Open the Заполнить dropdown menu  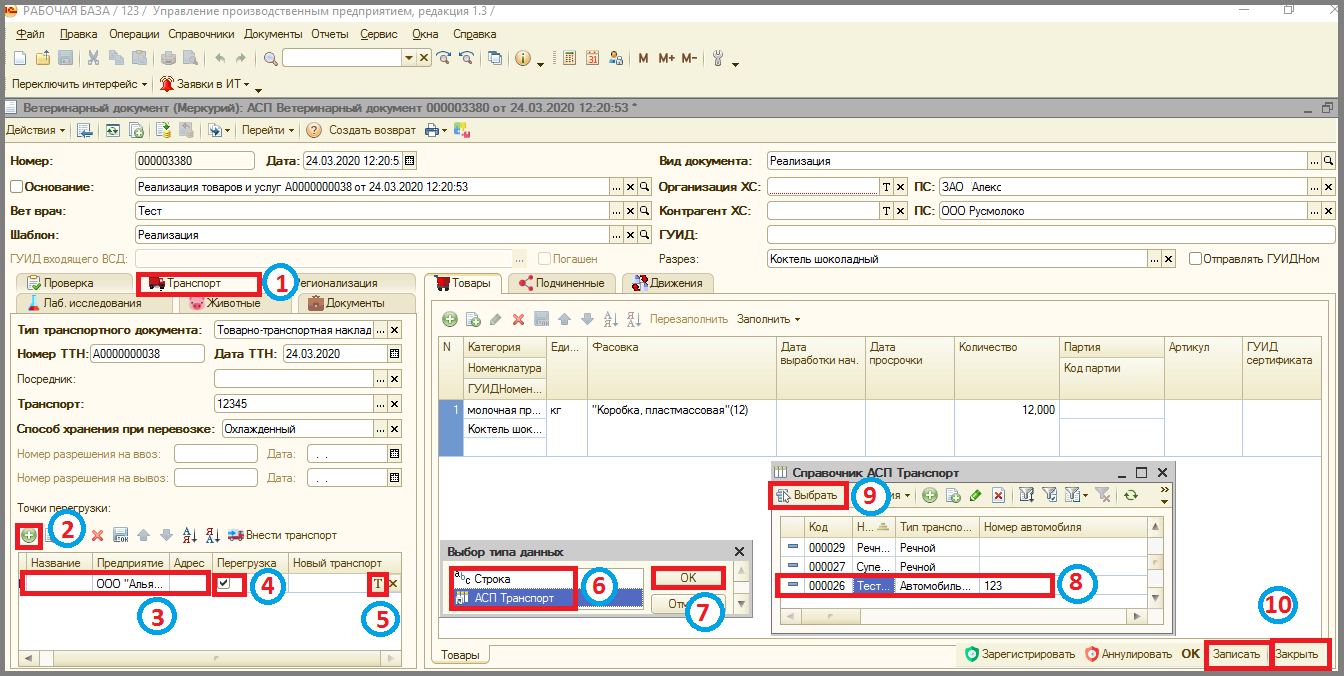pyautogui.click(x=768, y=319)
